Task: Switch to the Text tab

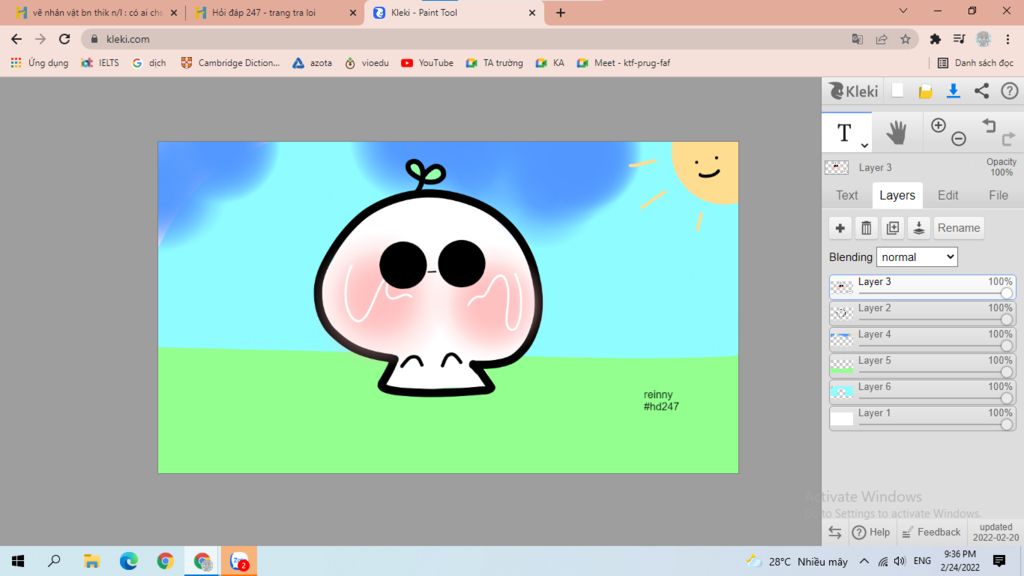Action: [847, 195]
